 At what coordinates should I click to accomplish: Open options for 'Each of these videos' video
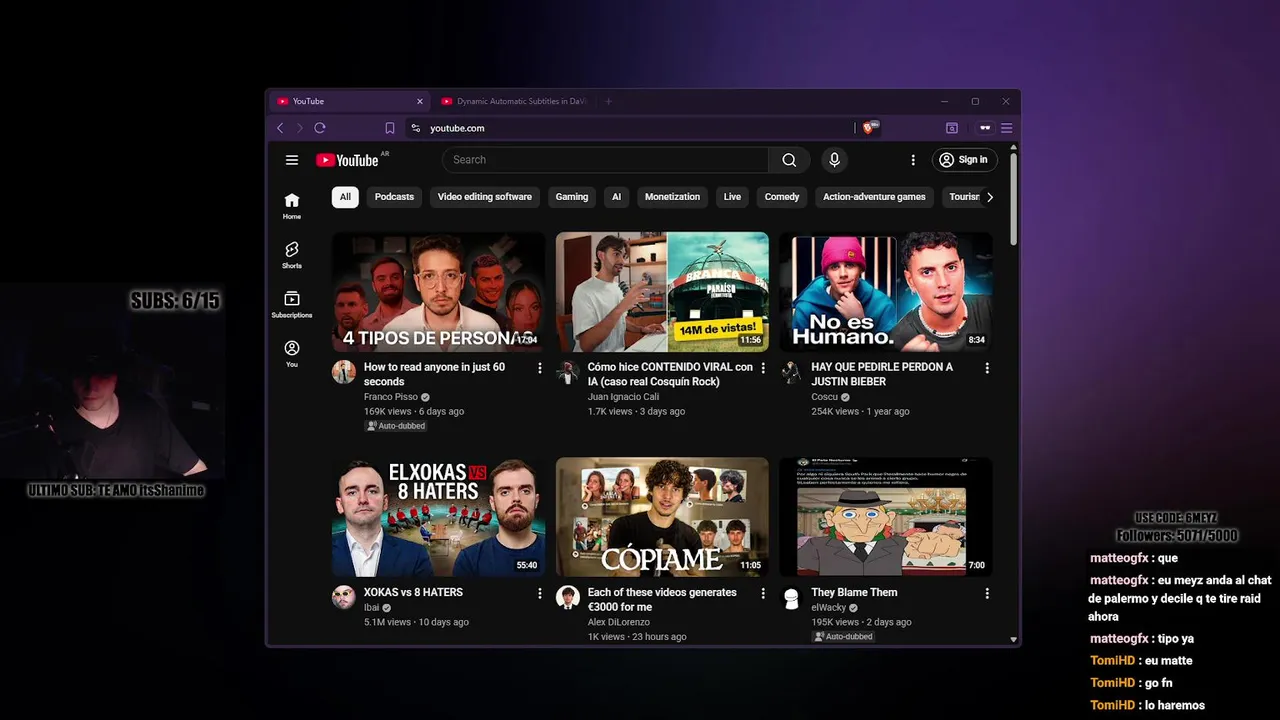pyautogui.click(x=763, y=593)
